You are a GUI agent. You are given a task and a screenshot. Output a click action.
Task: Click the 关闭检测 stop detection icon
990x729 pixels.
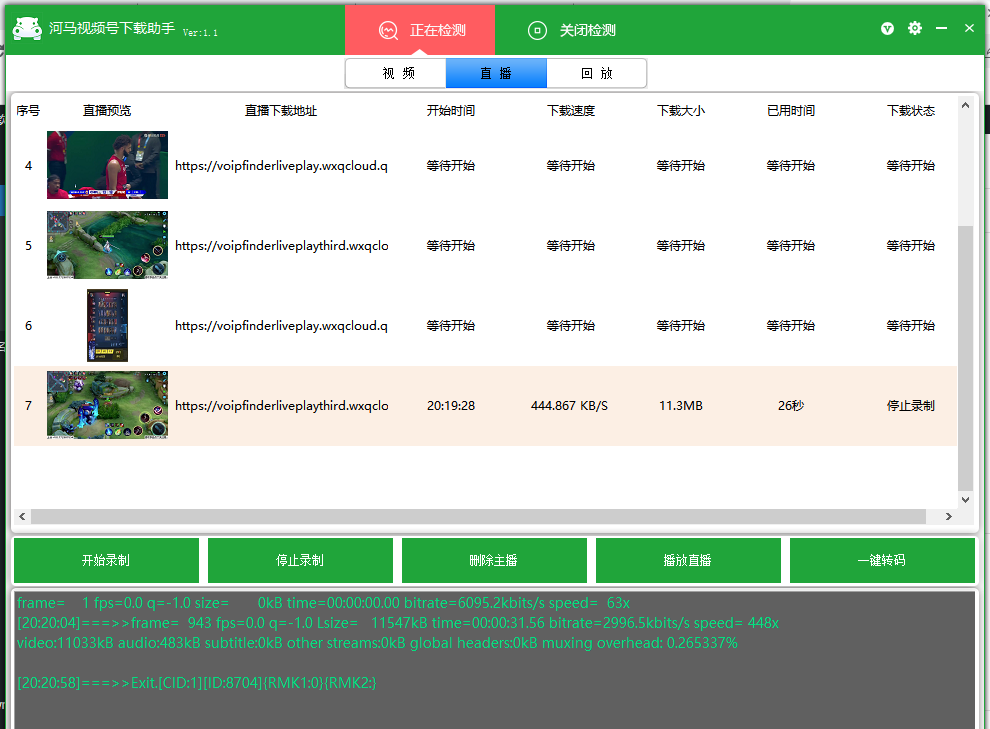point(538,30)
